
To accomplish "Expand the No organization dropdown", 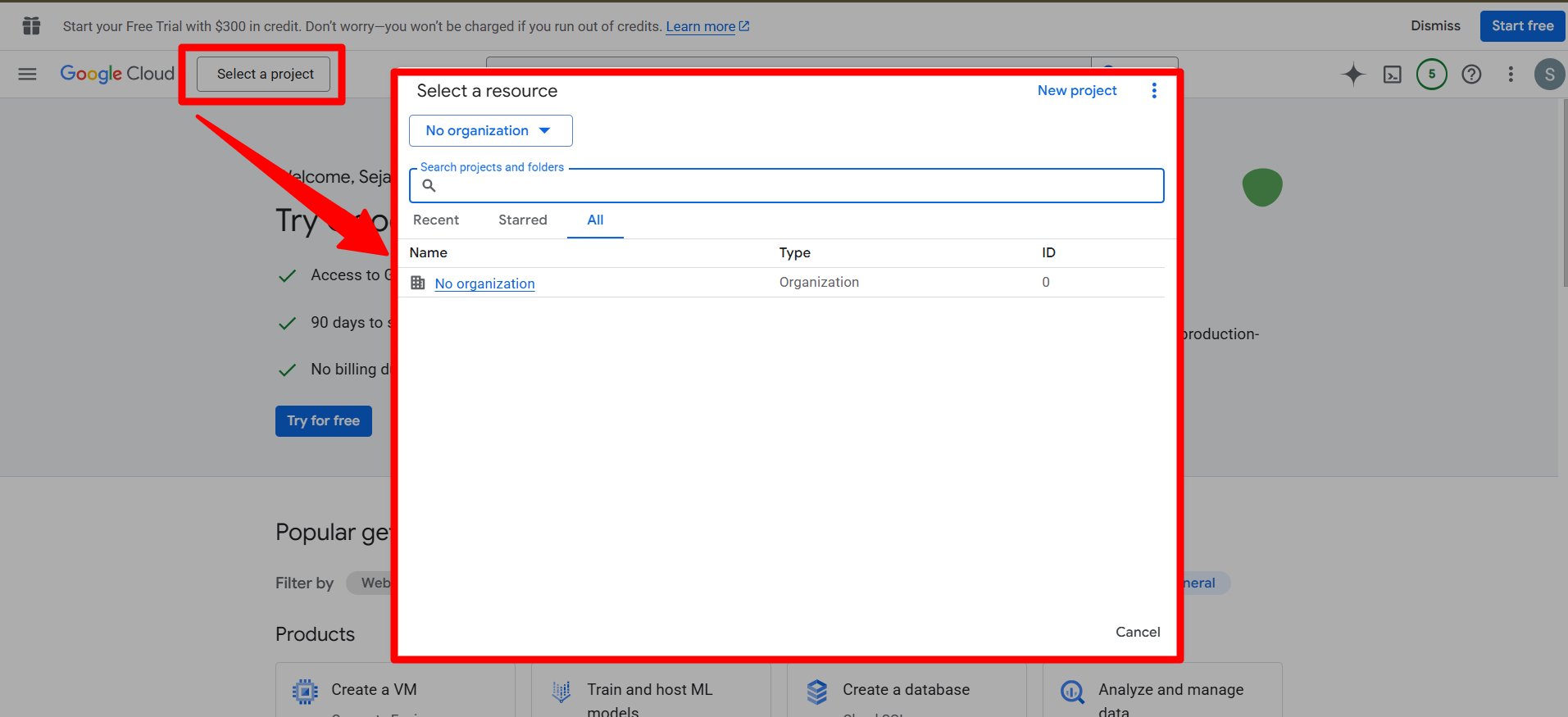I will point(491,131).
